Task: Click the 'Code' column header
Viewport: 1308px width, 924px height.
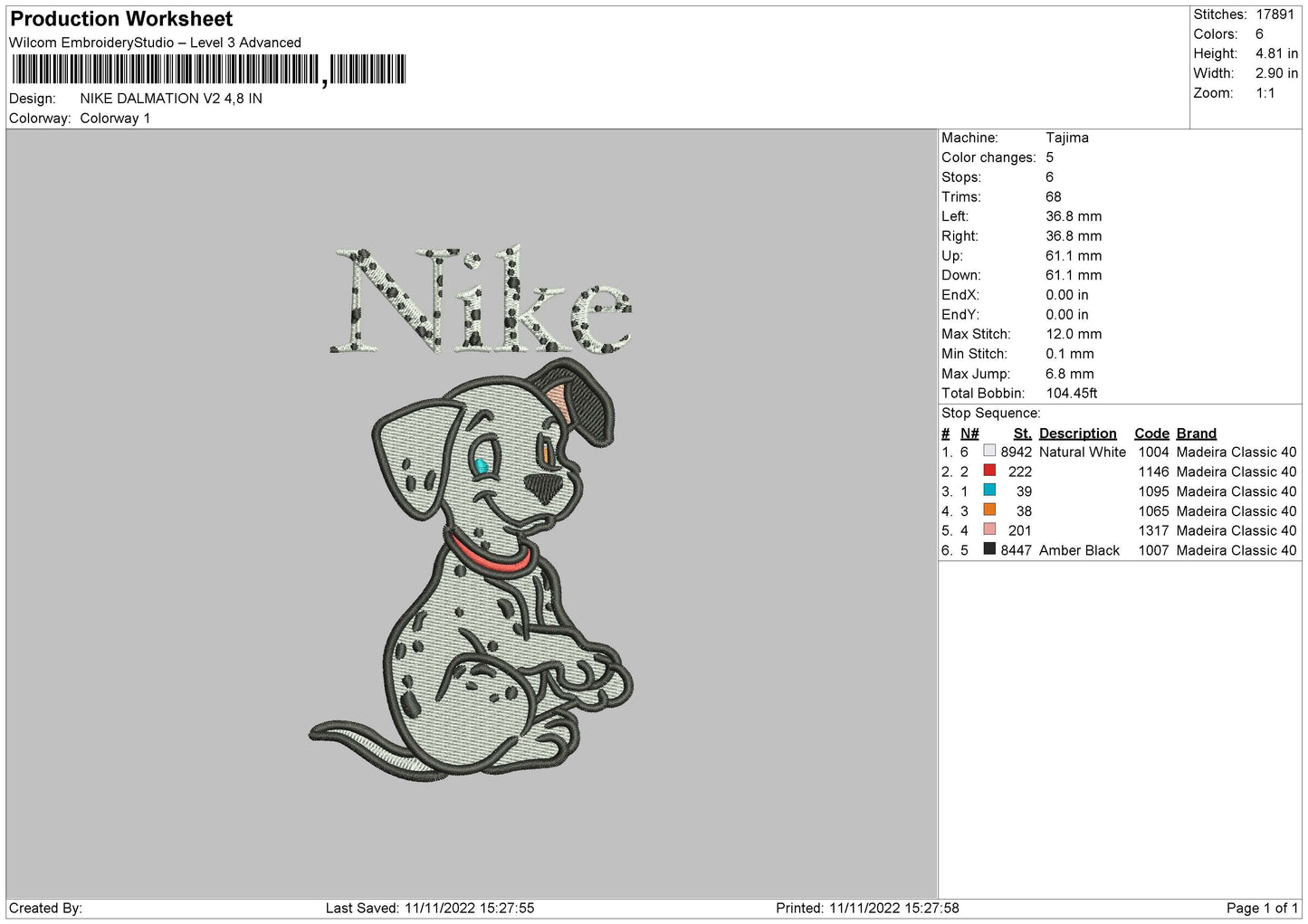Action: pos(1152,433)
